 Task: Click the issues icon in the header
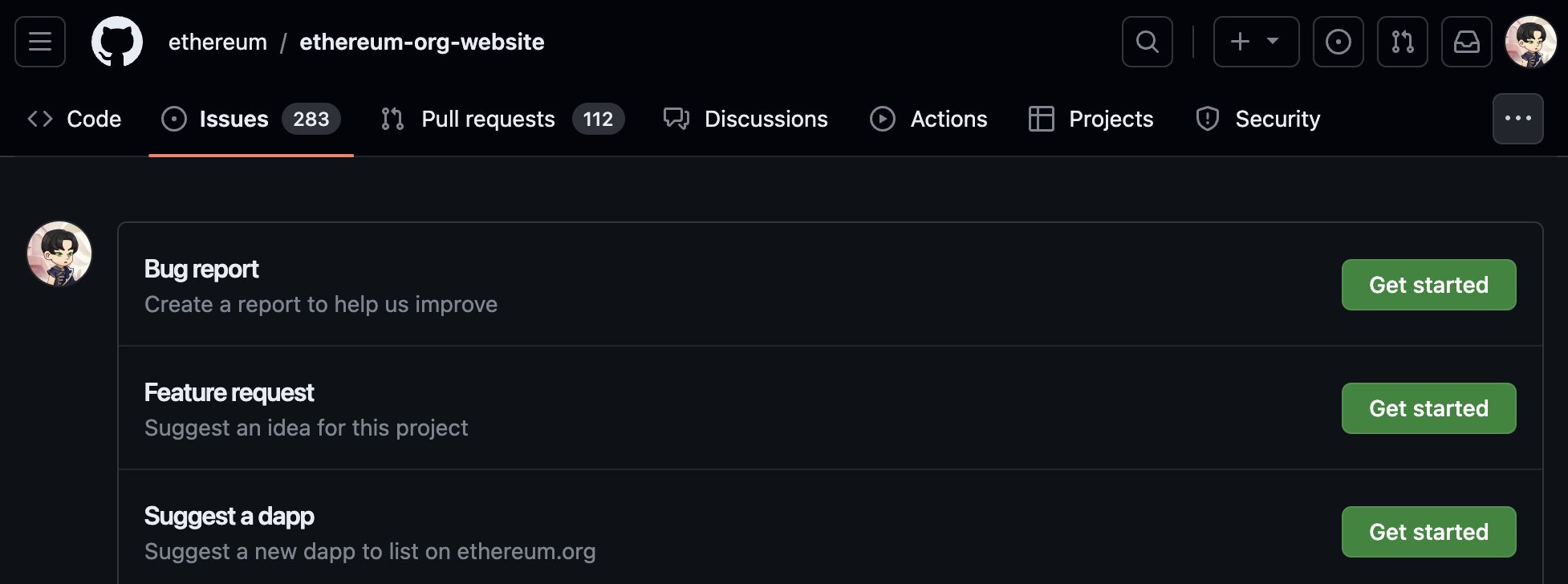pos(1338,42)
